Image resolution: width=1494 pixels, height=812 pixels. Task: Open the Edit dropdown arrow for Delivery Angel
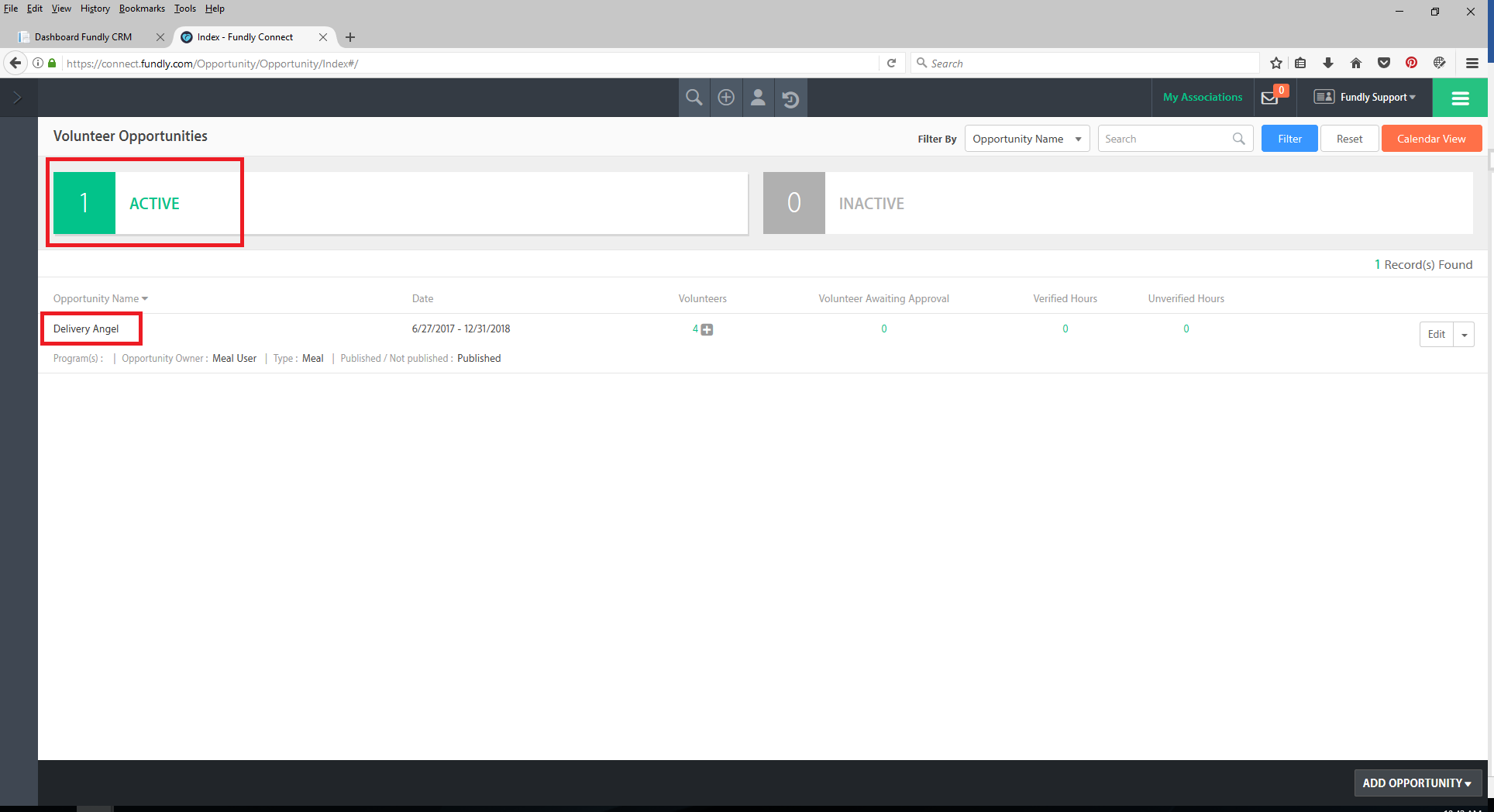click(x=1464, y=335)
